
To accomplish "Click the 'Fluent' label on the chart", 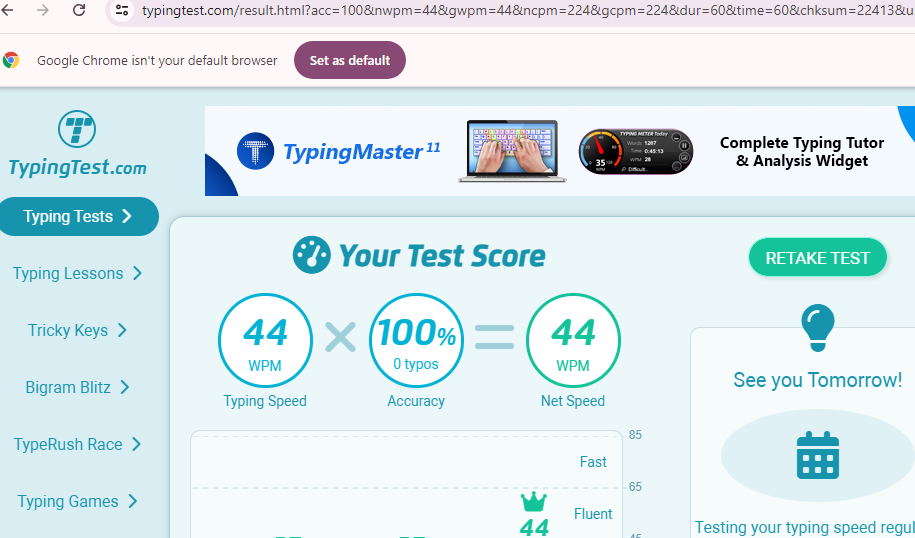I will [x=593, y=513].
